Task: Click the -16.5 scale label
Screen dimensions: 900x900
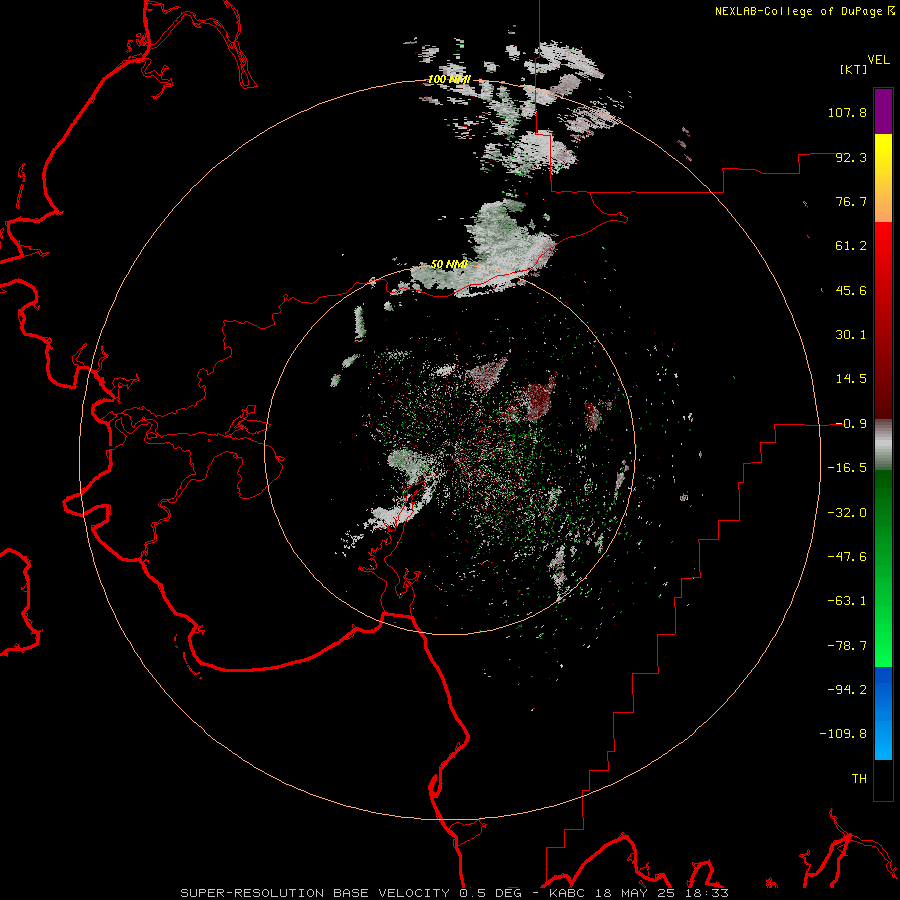Action: point(847,468)
